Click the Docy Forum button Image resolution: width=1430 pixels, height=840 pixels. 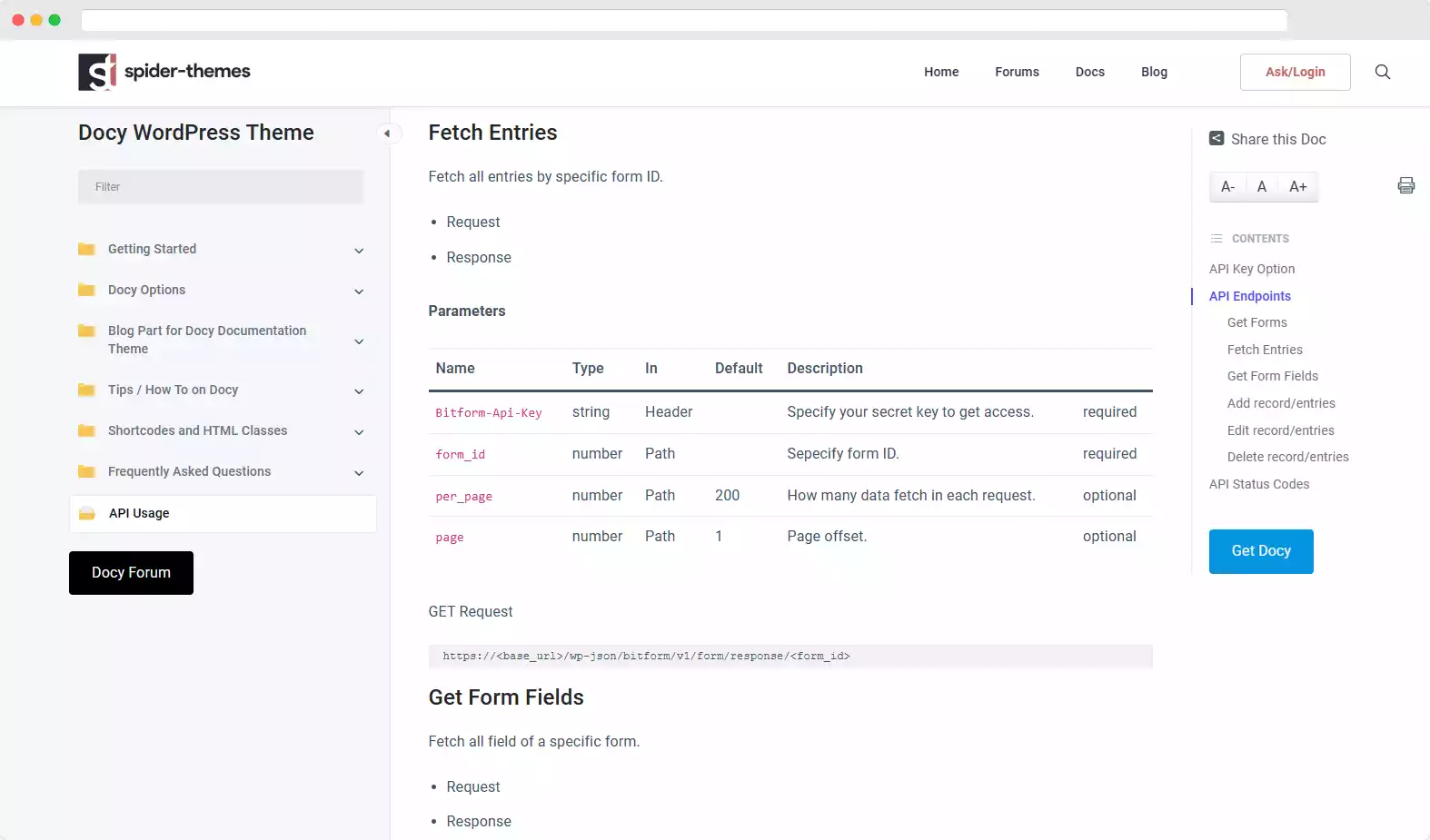[x=131, y=573]
